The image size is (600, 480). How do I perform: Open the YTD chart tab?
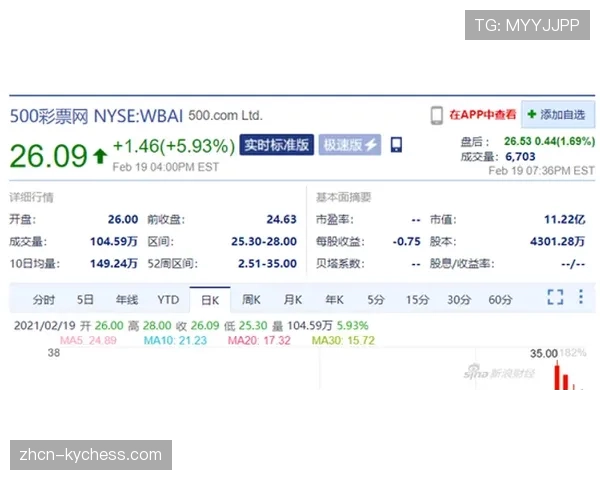(x=168, y=300)
